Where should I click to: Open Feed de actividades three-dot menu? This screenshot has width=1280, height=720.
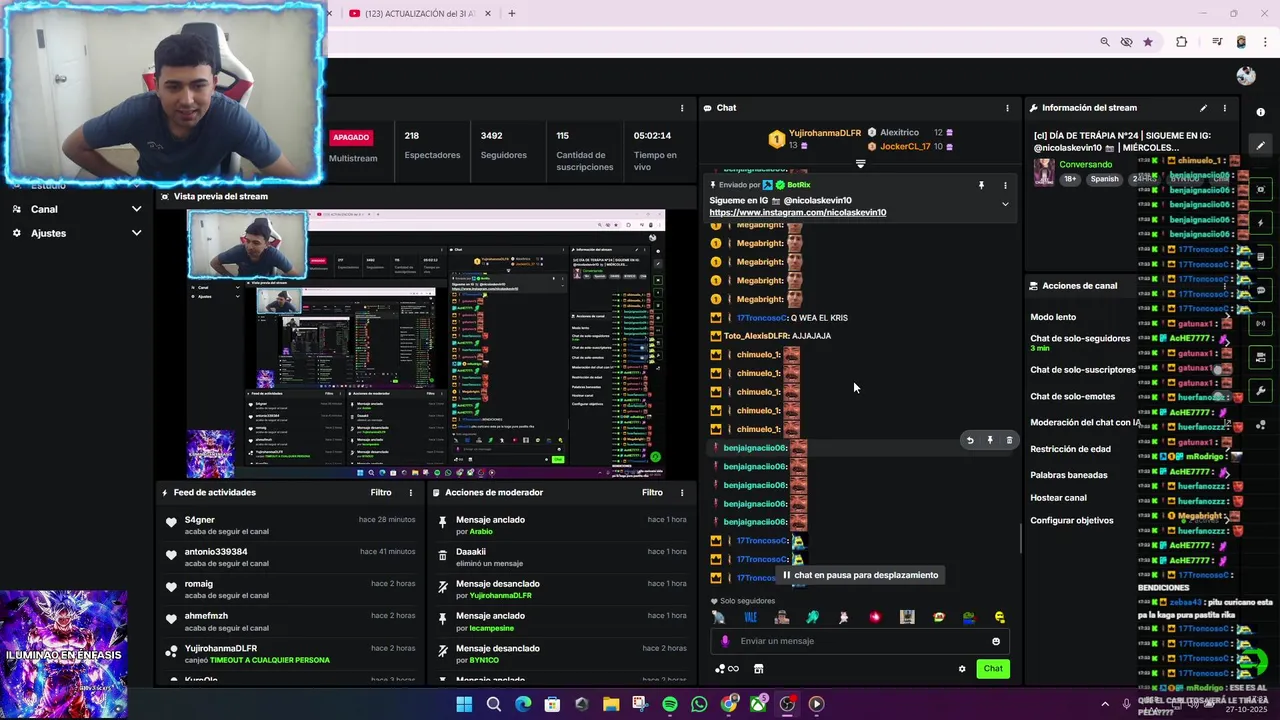tap(410, 492)
